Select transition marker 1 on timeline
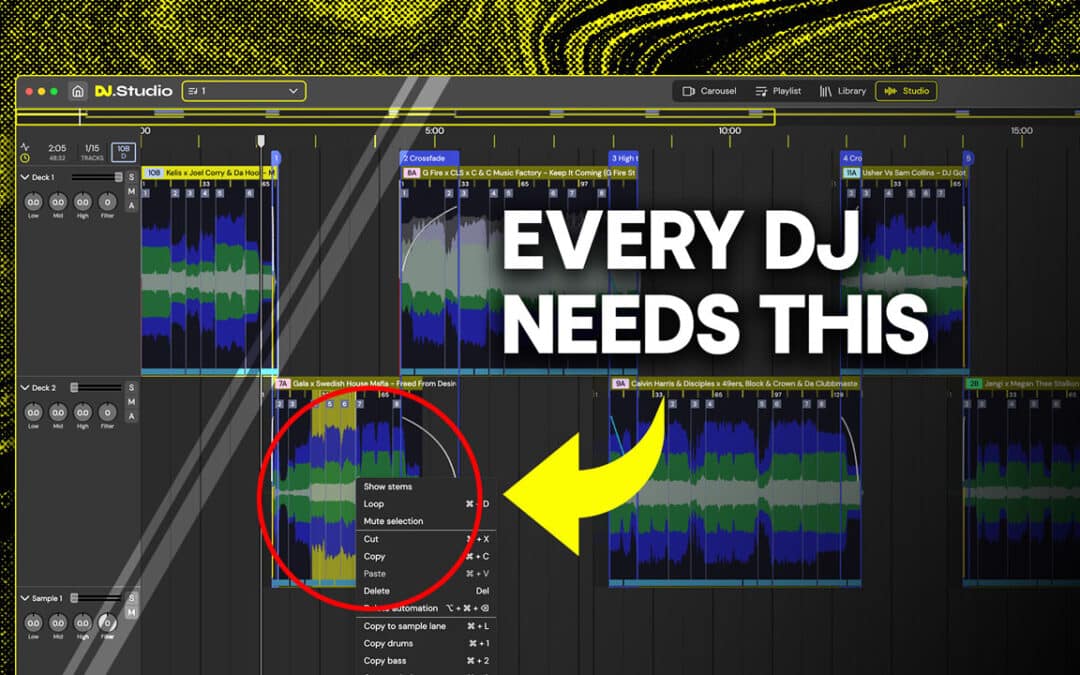This screenshot has width=1080, height=675. click(276, 158)
